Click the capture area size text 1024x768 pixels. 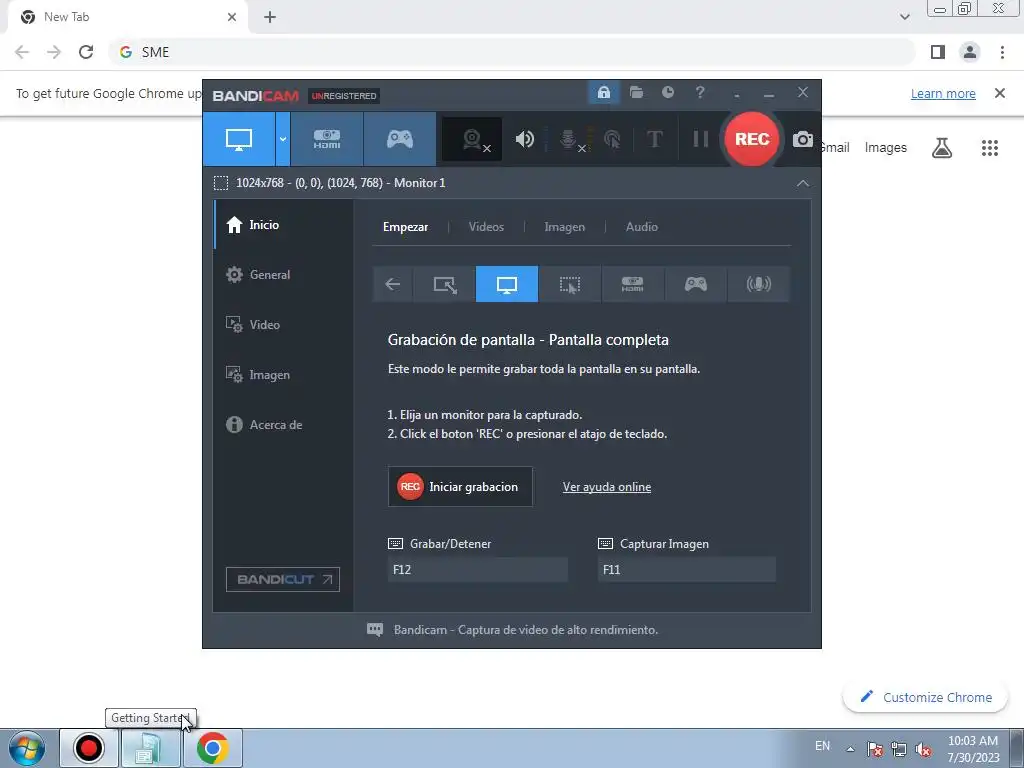pos(340,183)
